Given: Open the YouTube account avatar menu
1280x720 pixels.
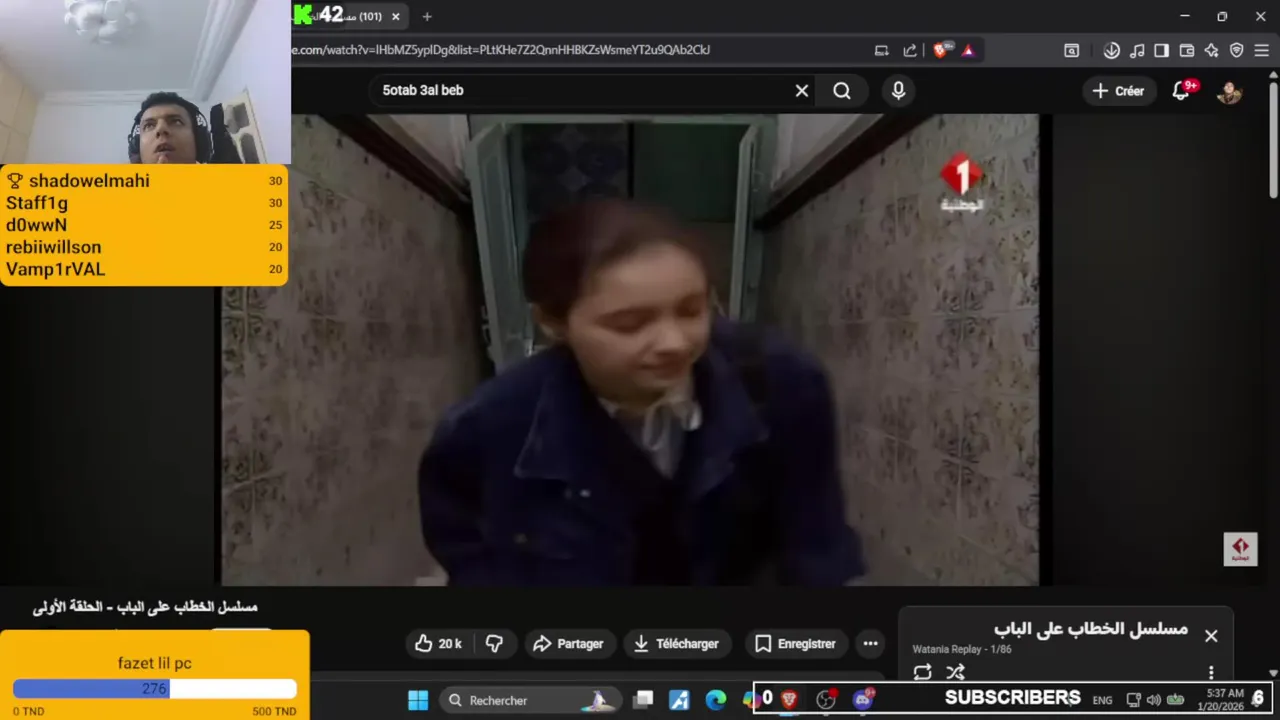Looking at the screenshot, I should pyautogui.click(x=1229, y=91).
